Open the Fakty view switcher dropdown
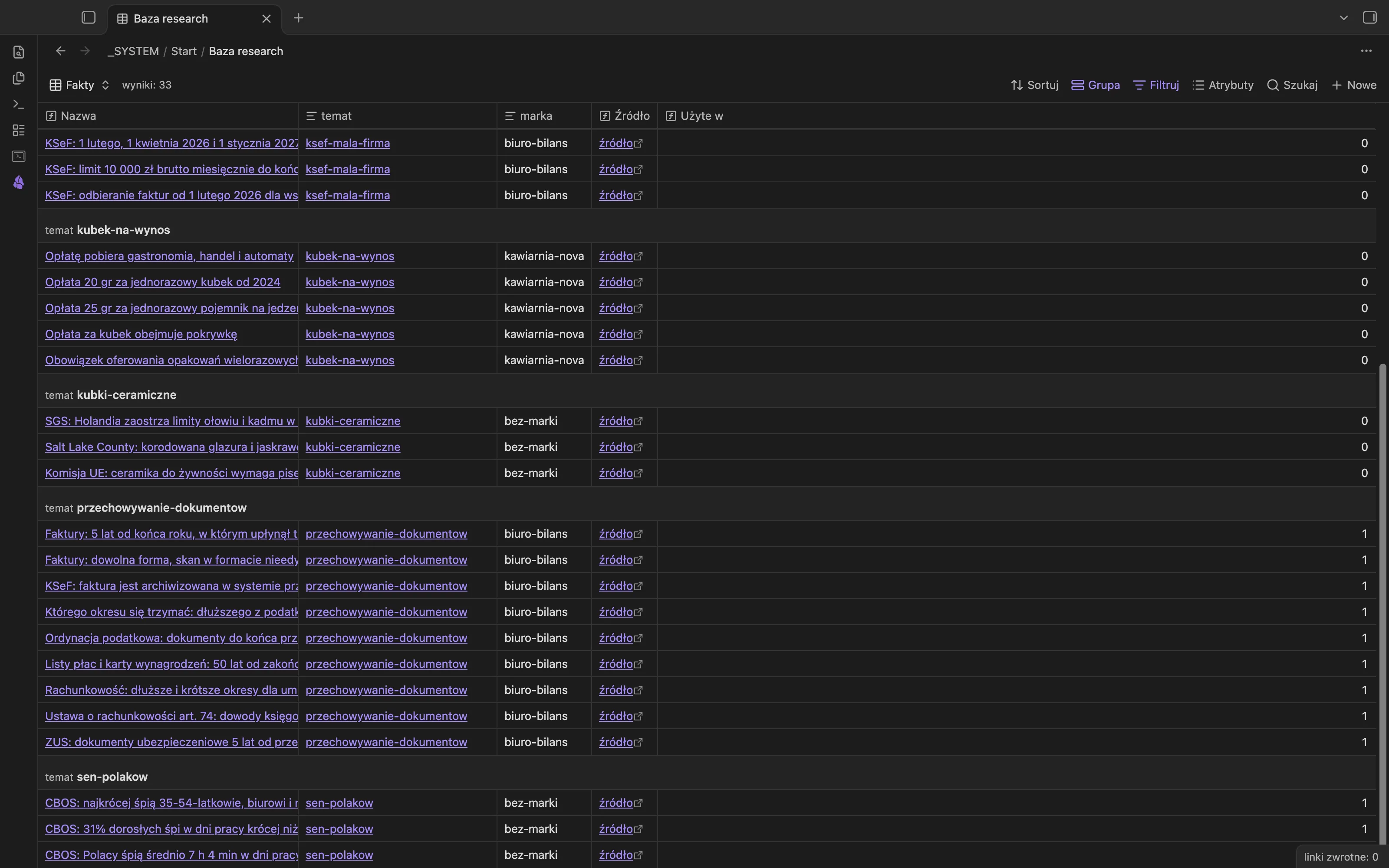Viewport: 1389px width, 868px height. pyautogui.click(x=79, y=85)
